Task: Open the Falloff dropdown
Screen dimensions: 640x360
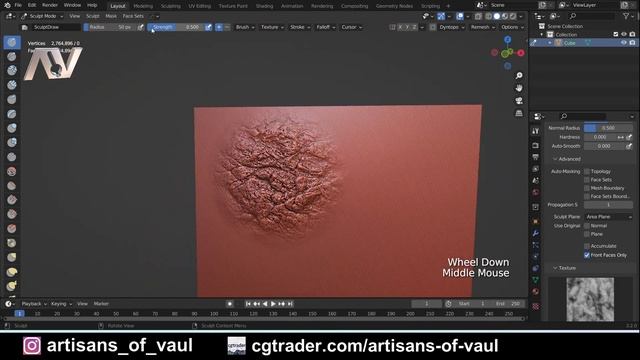Action: click(326, 27)
